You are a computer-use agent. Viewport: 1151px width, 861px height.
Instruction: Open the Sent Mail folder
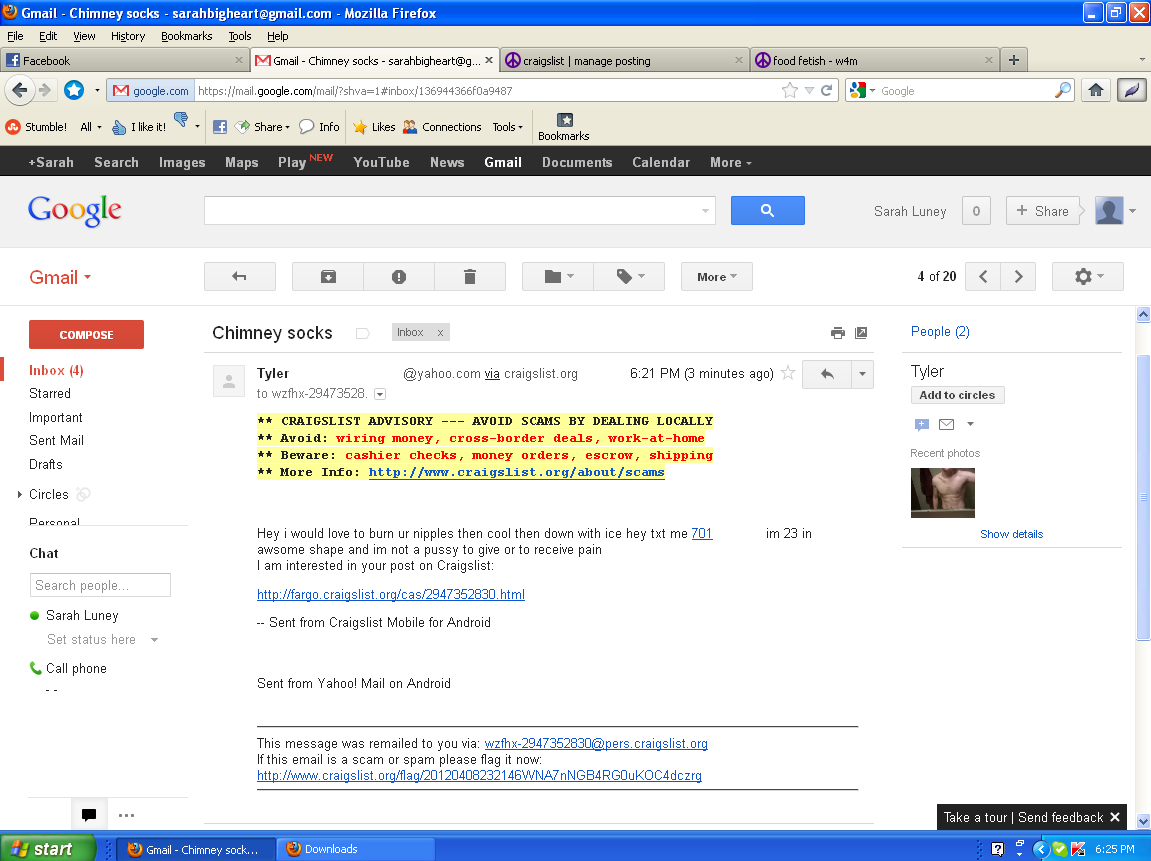[57, 440]
